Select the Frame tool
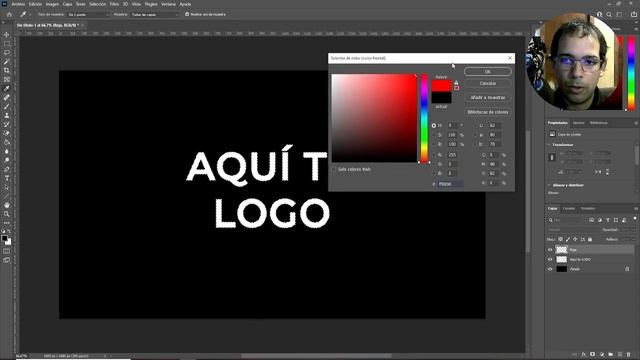 point(7,80)
